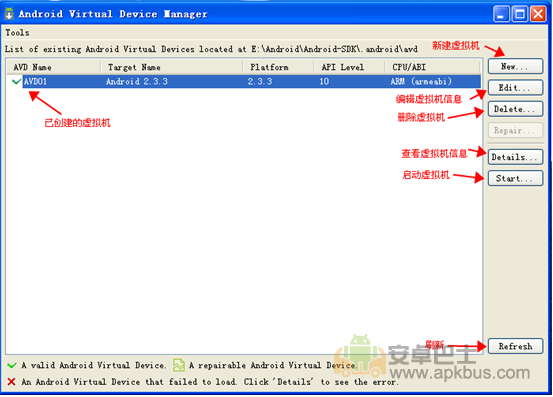553x397 pixels.
Task: Start the selected virtual device
Action: pos(515,178)
